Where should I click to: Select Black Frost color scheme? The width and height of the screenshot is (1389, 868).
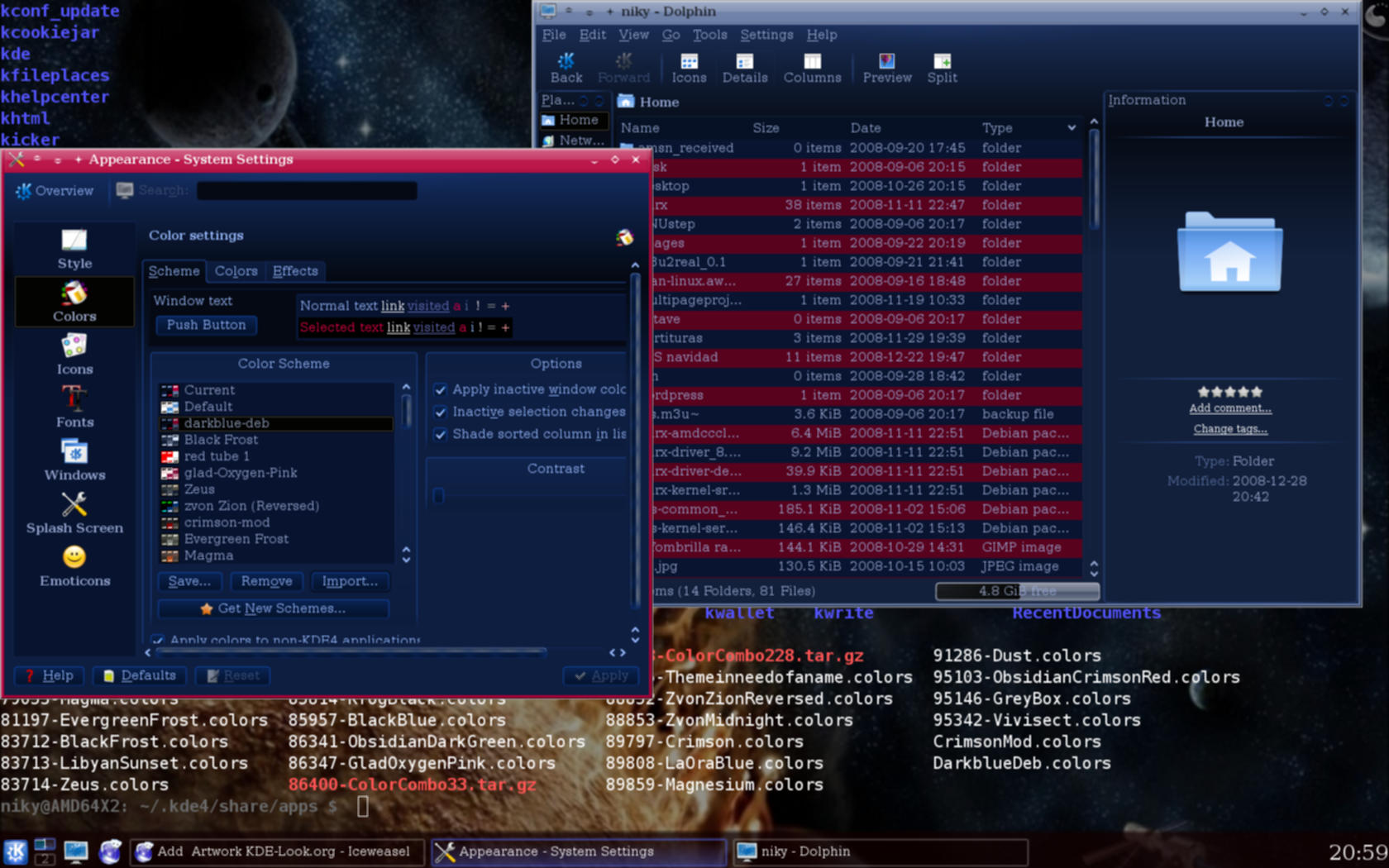point(276,440)
